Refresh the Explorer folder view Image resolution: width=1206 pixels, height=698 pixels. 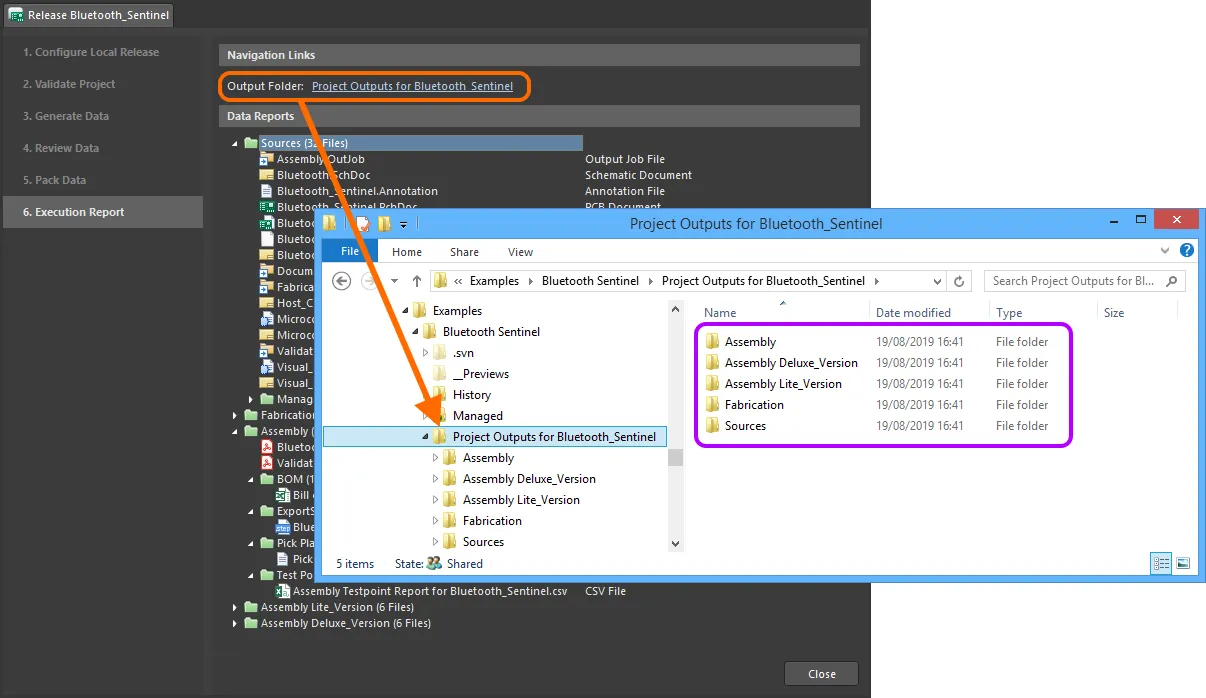960,281
